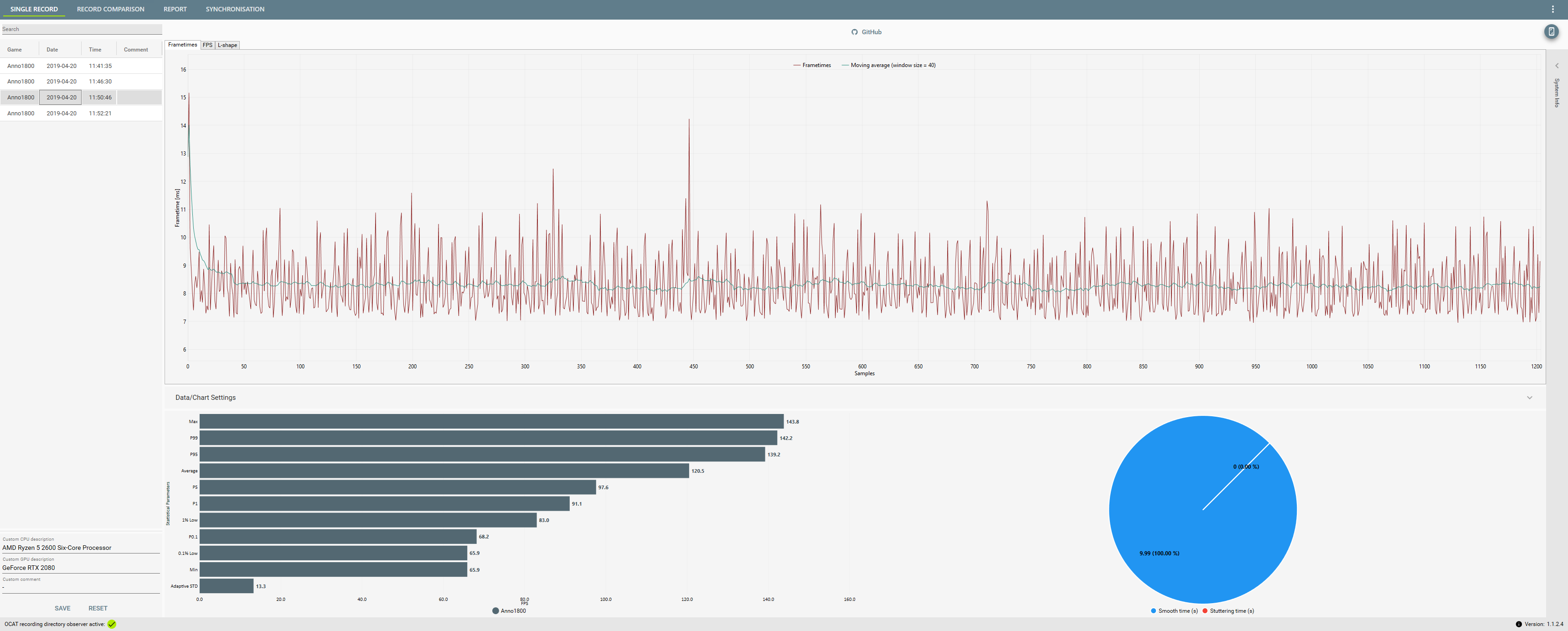Open the Report tab

pos(175,9)
